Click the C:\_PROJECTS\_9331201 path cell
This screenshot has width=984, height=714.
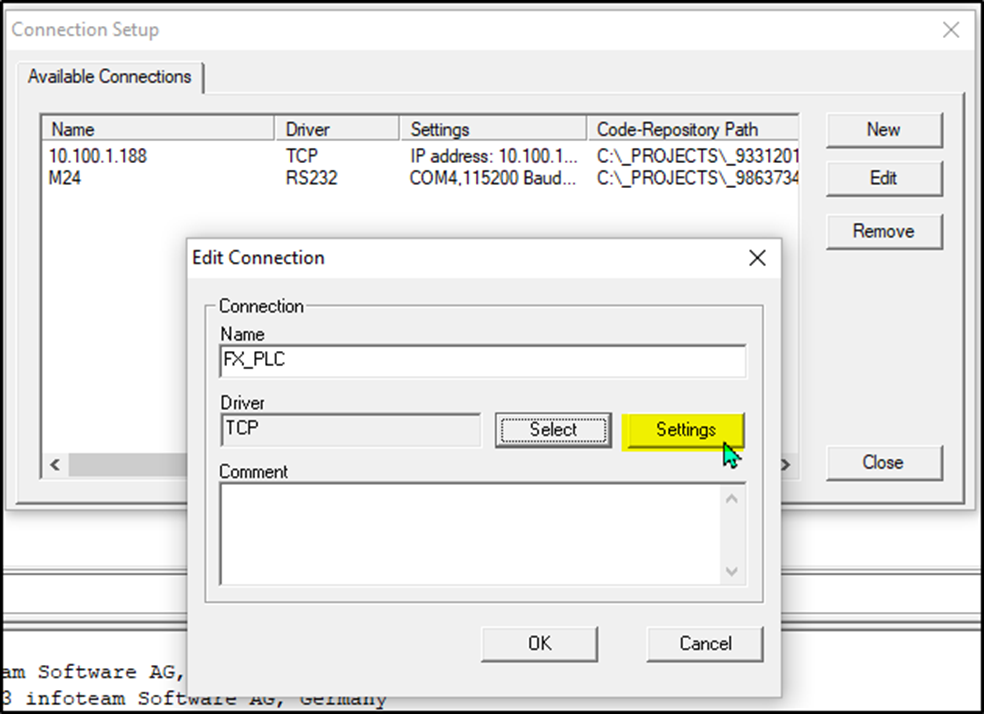(x=697, y=156)
